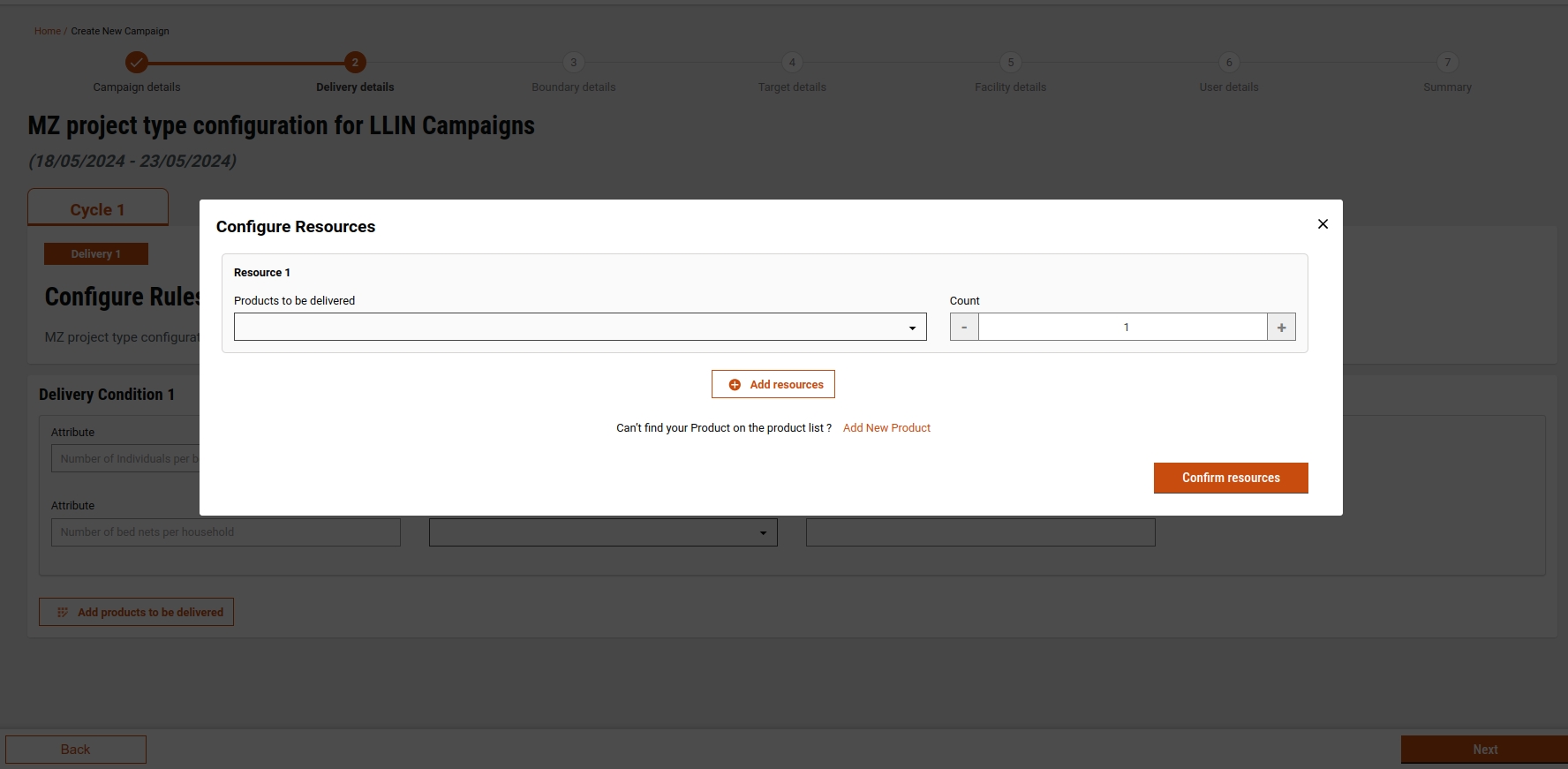1568x769 pixels.
Task: Close the Configure Resources dialog
Action: click(1323, 224)
